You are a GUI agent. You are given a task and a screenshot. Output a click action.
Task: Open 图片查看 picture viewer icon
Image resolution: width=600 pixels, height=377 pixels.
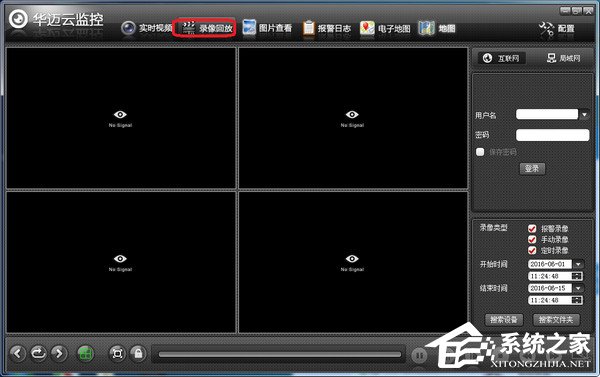click(249, 28)
